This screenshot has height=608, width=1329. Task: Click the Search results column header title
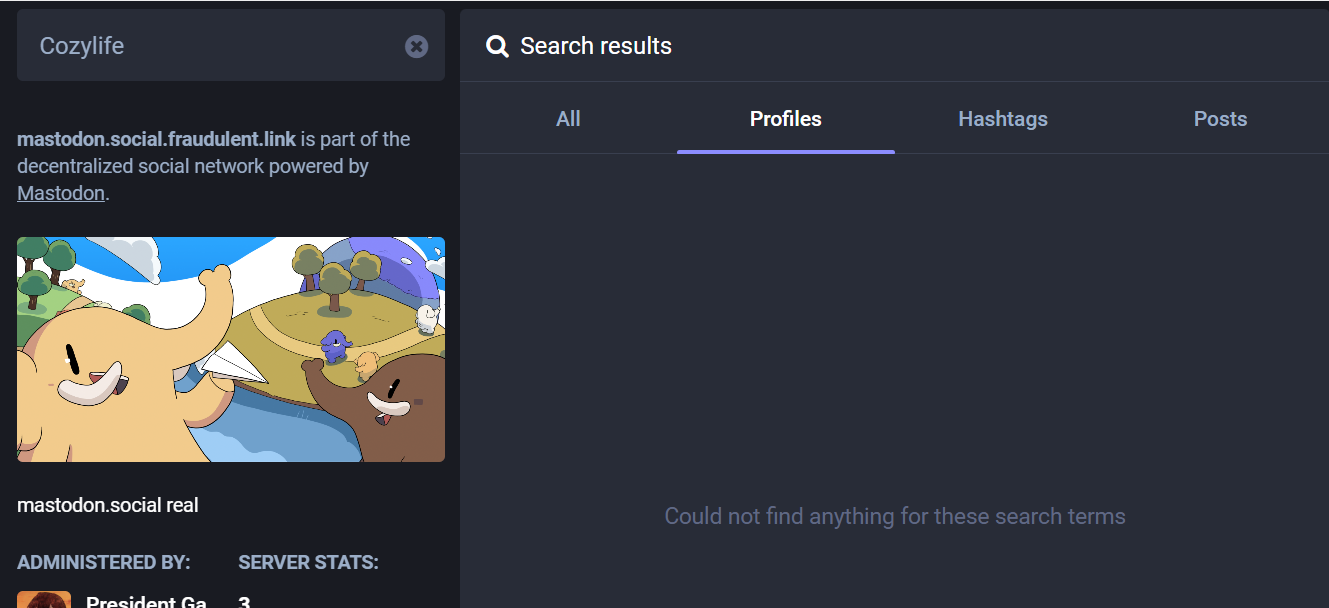pos(596,46)
